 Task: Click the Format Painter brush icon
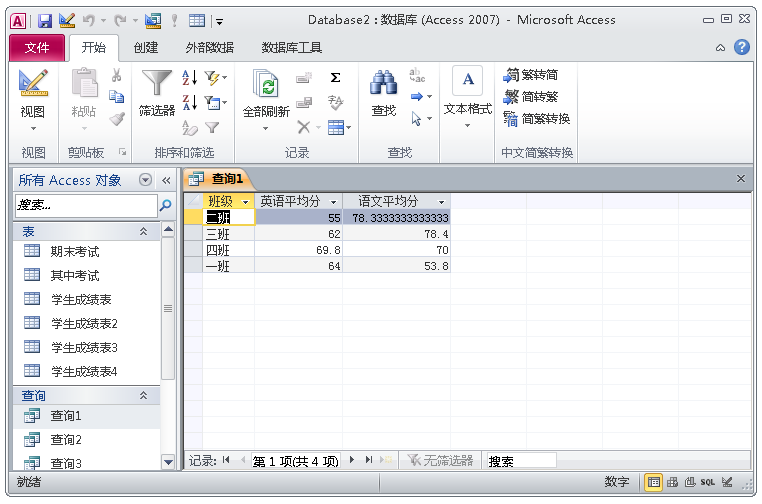coord(117,119)
